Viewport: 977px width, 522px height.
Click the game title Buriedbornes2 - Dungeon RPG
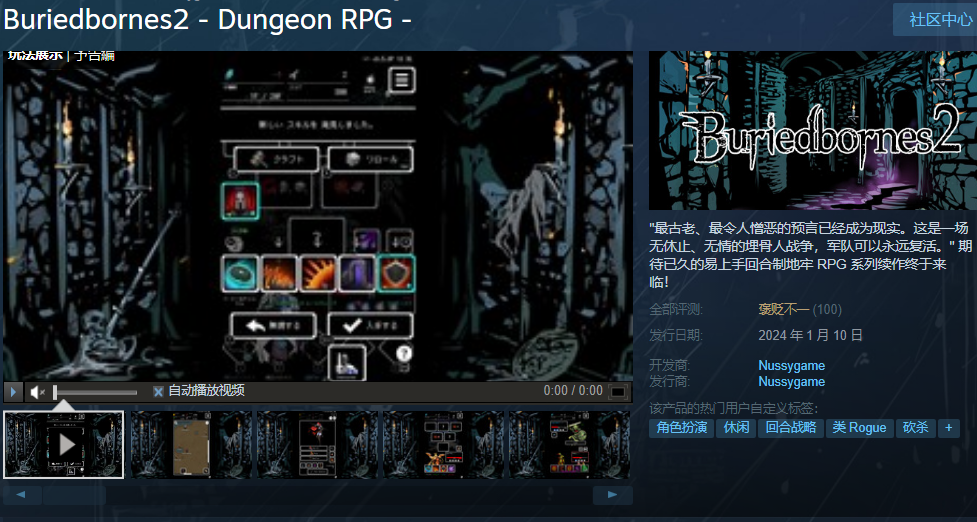pyautogui.click(x=207, y=19)
